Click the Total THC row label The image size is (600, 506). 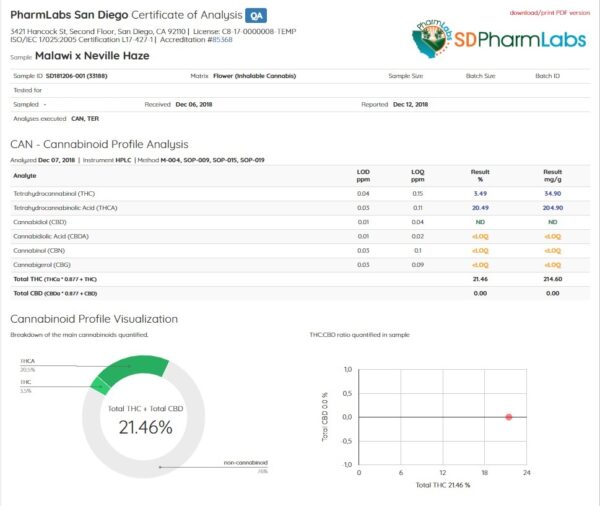click(55, 279)
